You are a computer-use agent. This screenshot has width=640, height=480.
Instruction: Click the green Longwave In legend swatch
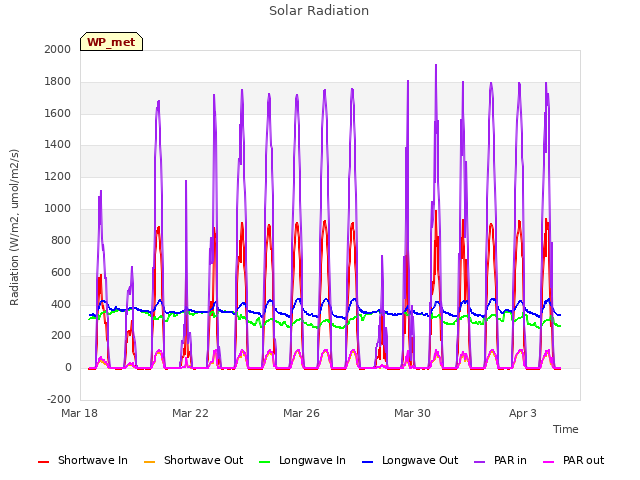point(265,462)
